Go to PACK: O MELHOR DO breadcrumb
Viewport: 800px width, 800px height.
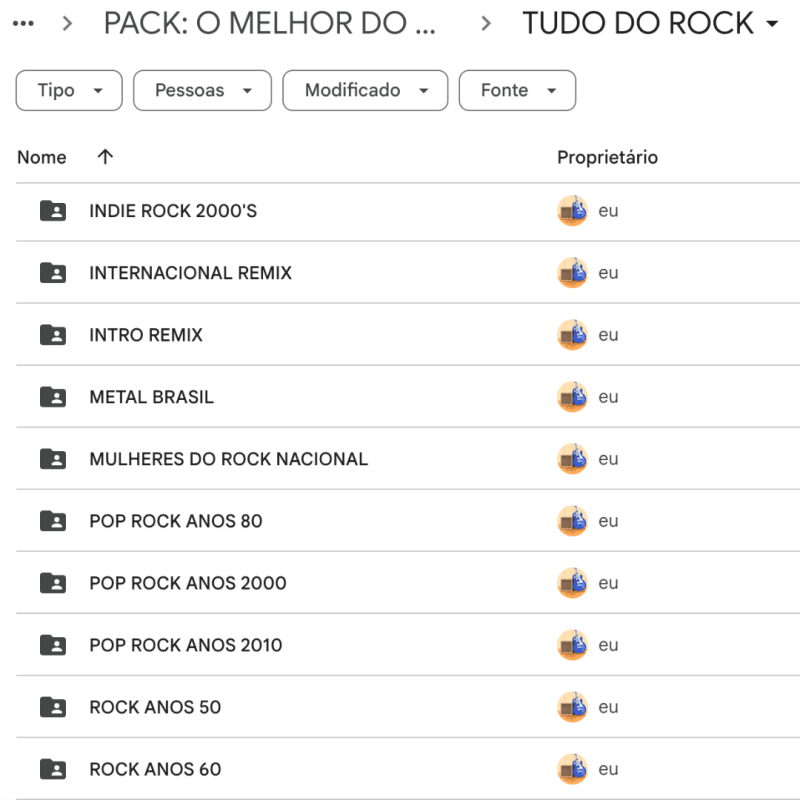tap(269, 23)
